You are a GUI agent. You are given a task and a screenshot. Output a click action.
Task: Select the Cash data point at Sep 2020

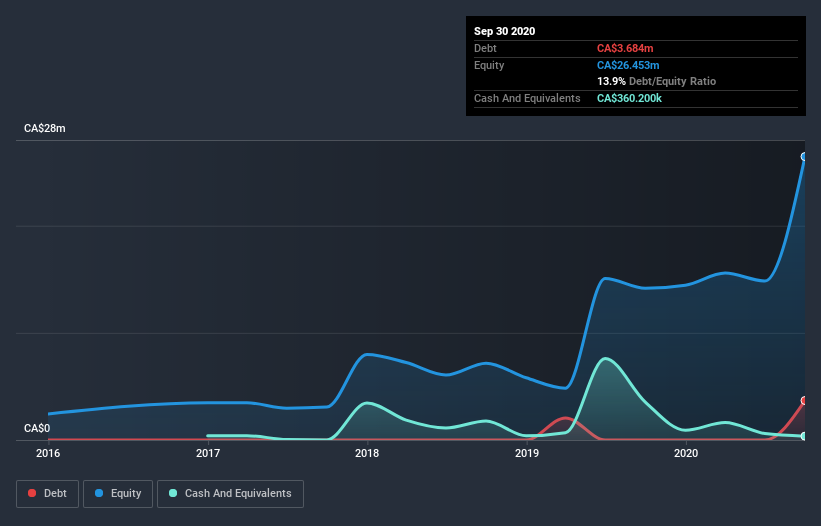[804, 436]
